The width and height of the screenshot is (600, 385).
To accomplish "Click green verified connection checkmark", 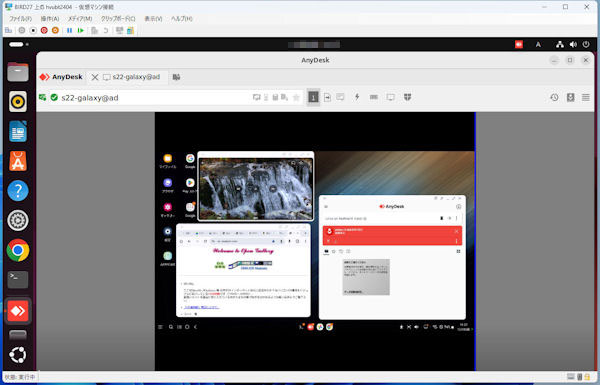I will tap(54, 98).
